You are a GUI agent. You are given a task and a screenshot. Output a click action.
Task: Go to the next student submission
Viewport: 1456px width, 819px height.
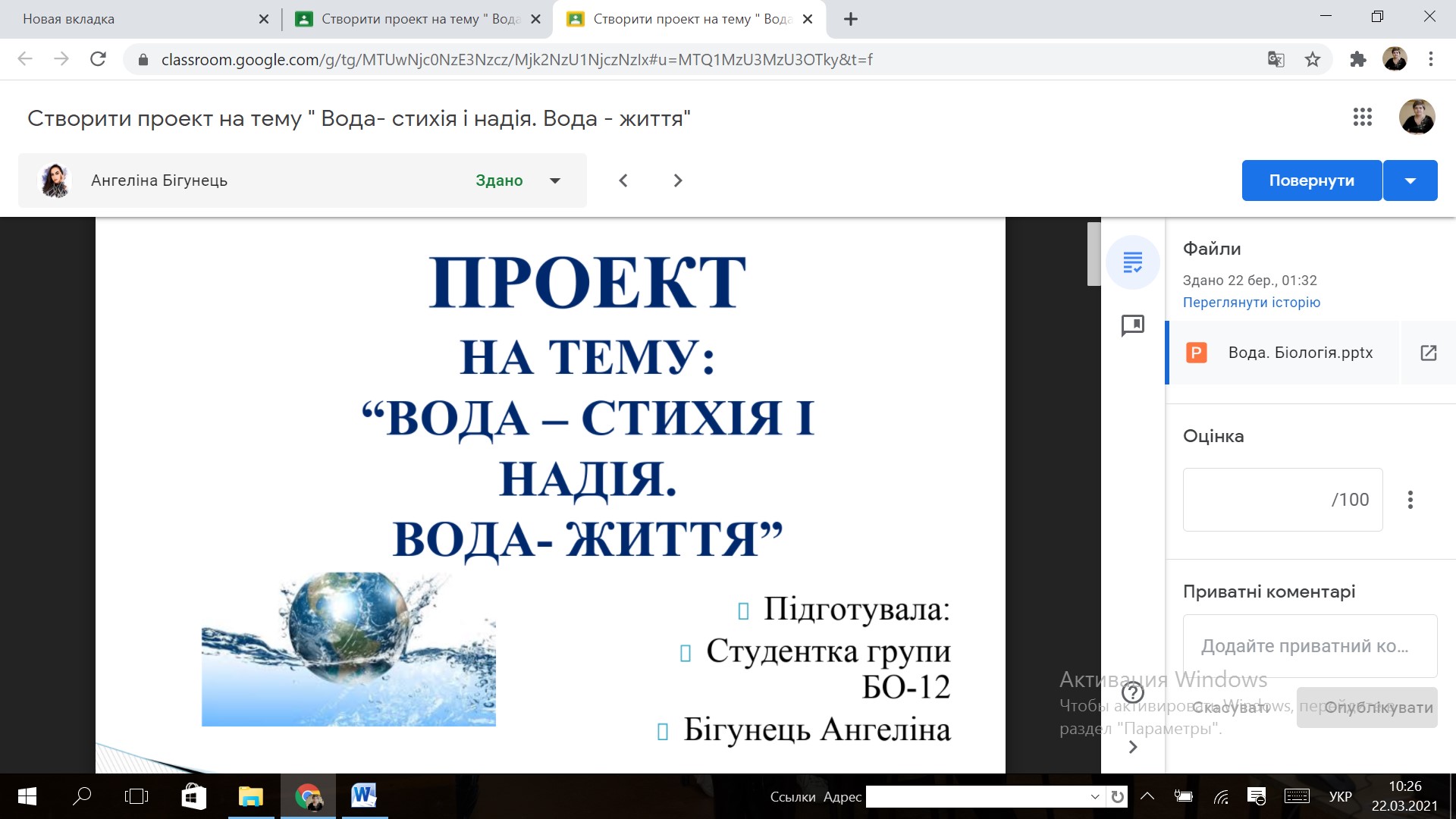click(x=678, y=180)
